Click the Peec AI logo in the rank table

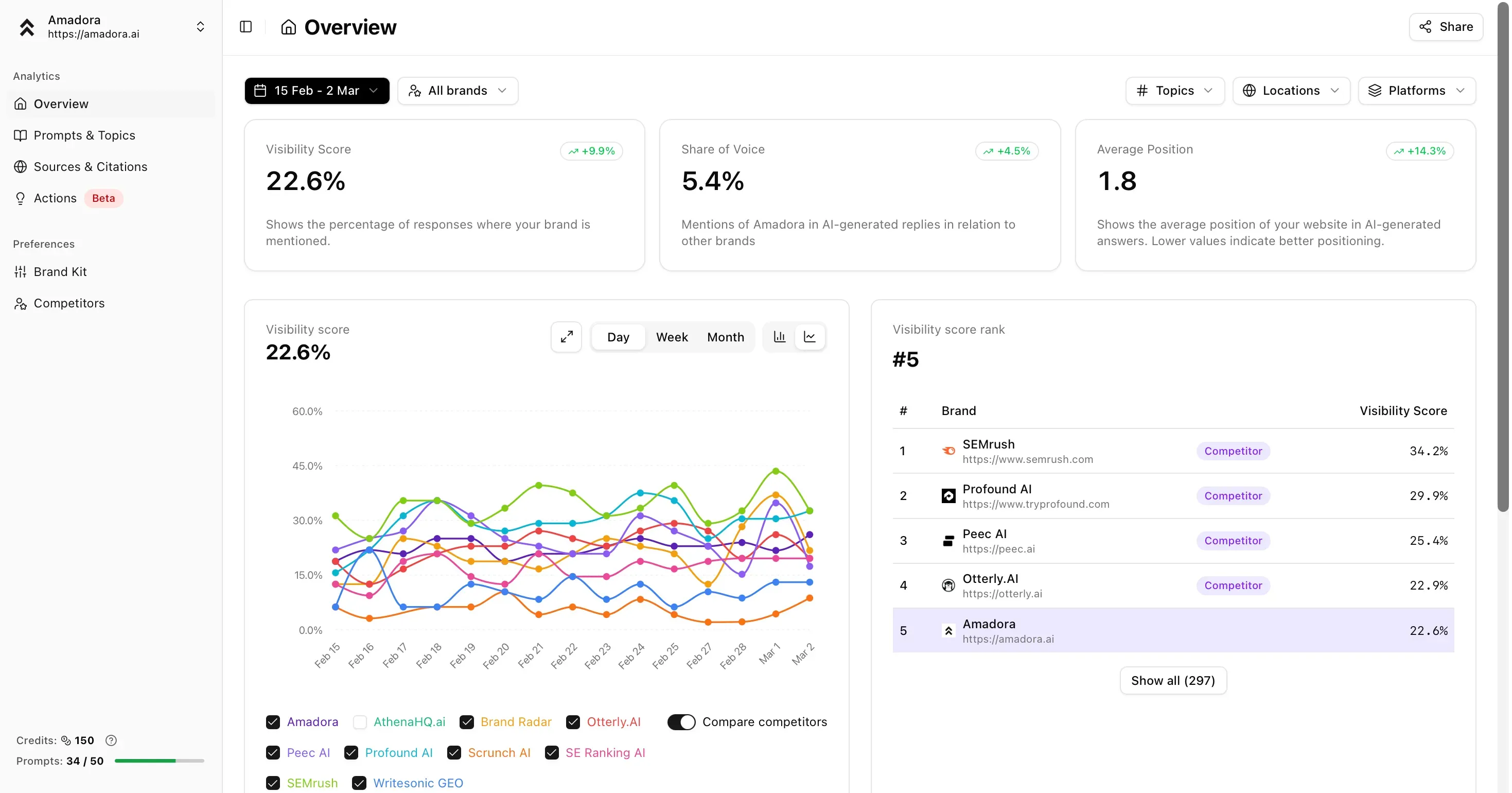click(948, 541)
